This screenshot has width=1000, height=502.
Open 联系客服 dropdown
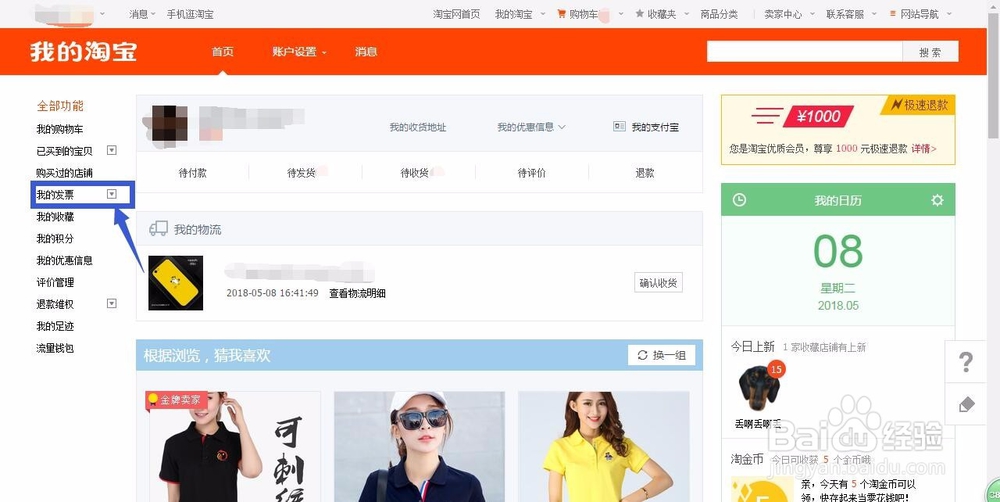coord(850,14)
